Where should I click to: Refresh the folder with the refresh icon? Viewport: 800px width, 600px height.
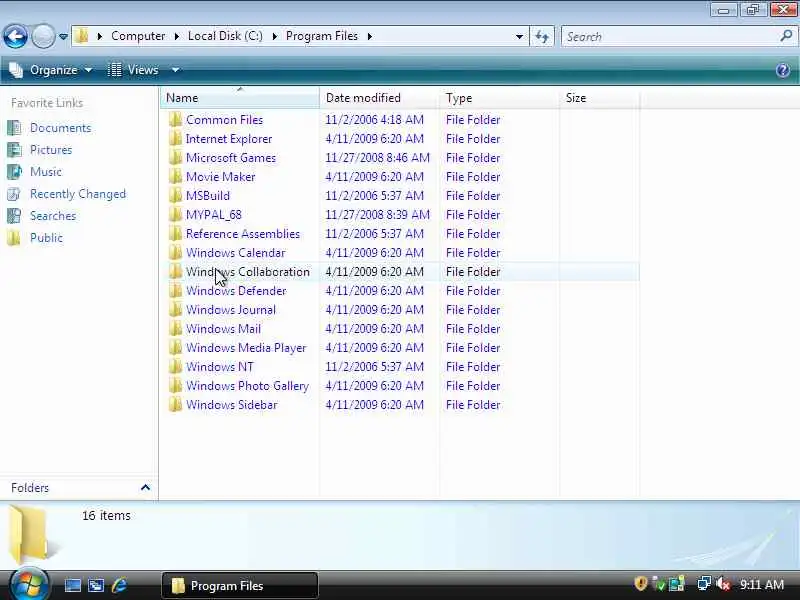tap(542, 37)
